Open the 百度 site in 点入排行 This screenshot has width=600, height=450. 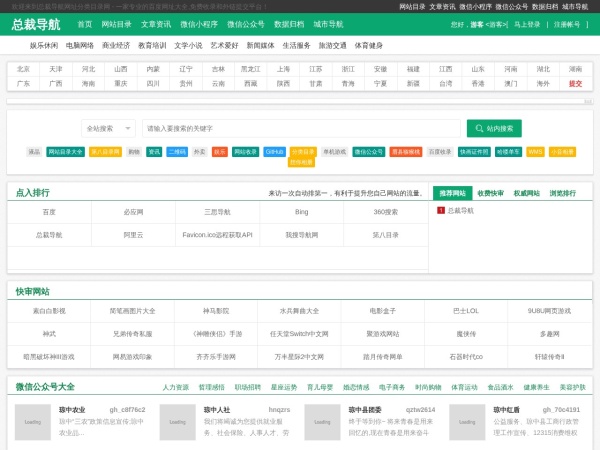(x=49, y=212)
